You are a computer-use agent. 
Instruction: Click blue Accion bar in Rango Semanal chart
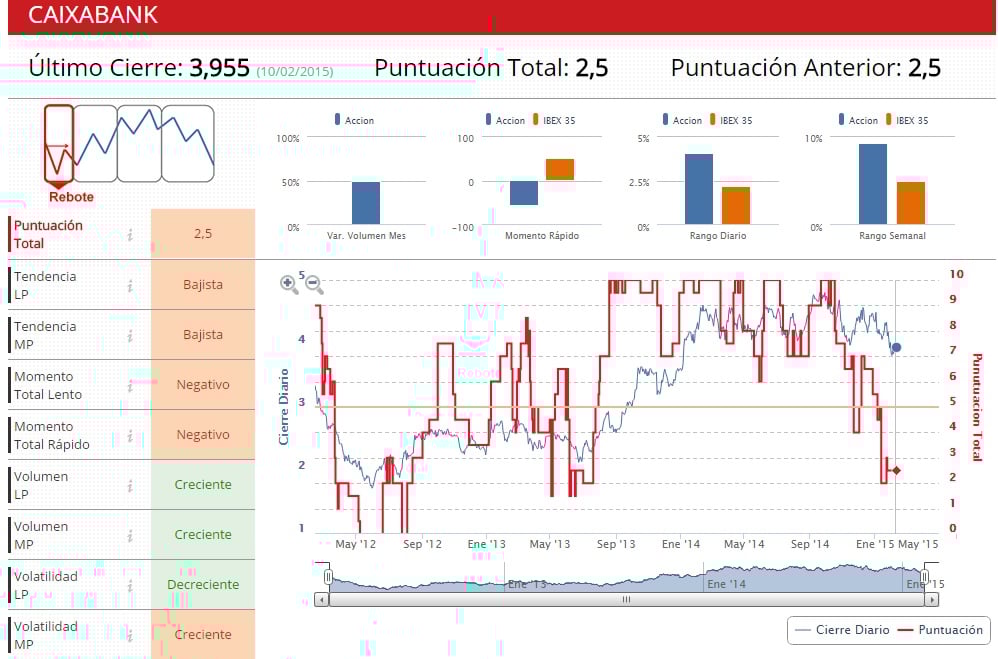pyautogui.click(x=873, y=184)
